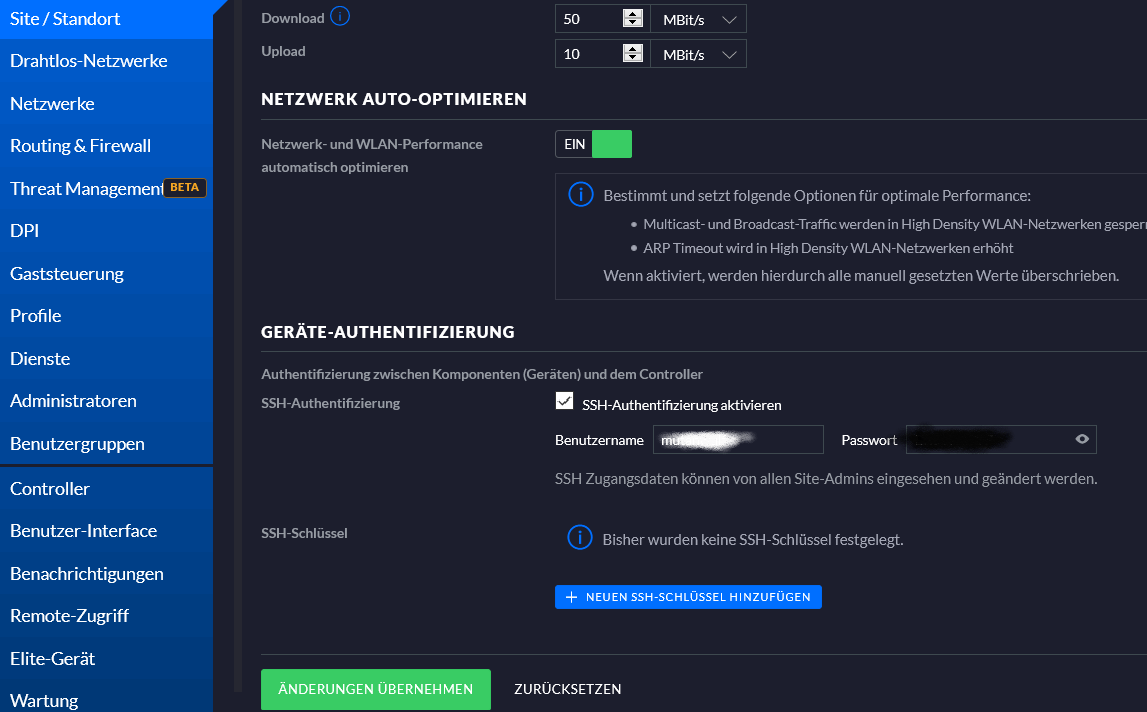Add a new SSH key
The image size is (1147, 712).
(688, 597)
